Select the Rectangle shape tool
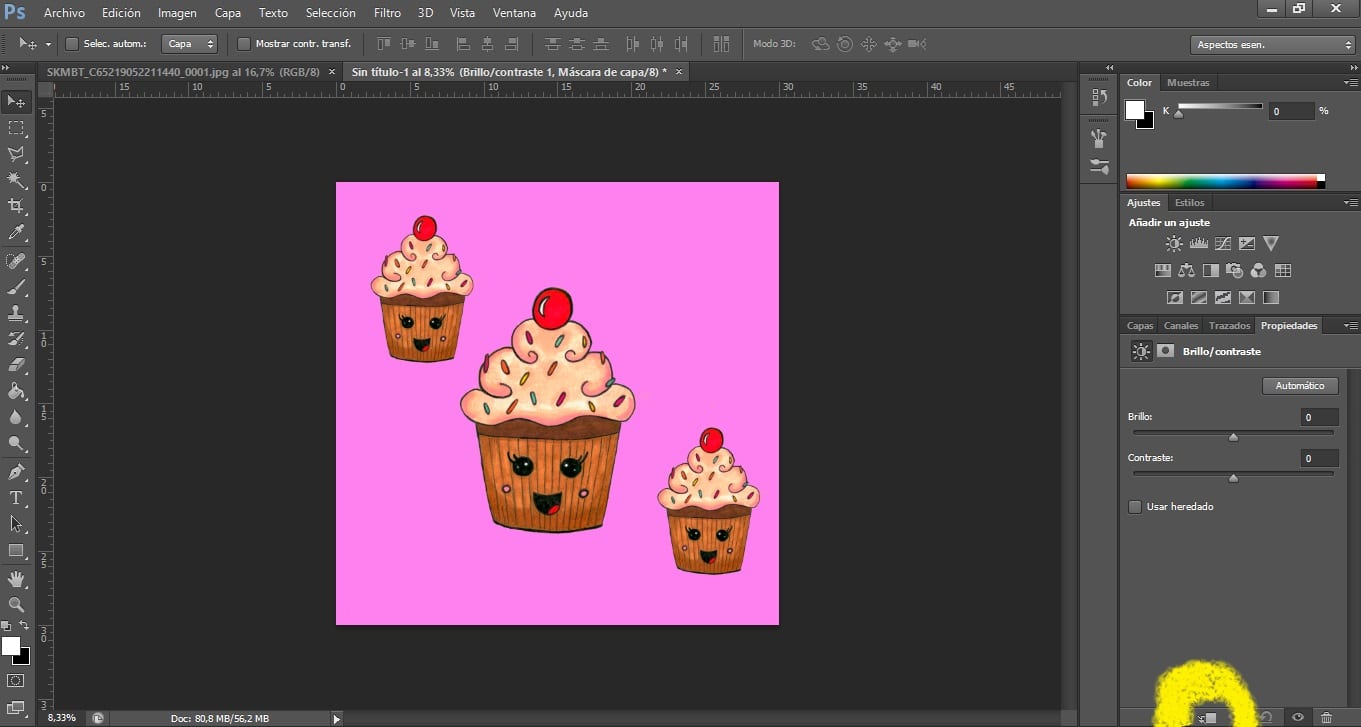The image size is (1361, 727). coord(16,550)
